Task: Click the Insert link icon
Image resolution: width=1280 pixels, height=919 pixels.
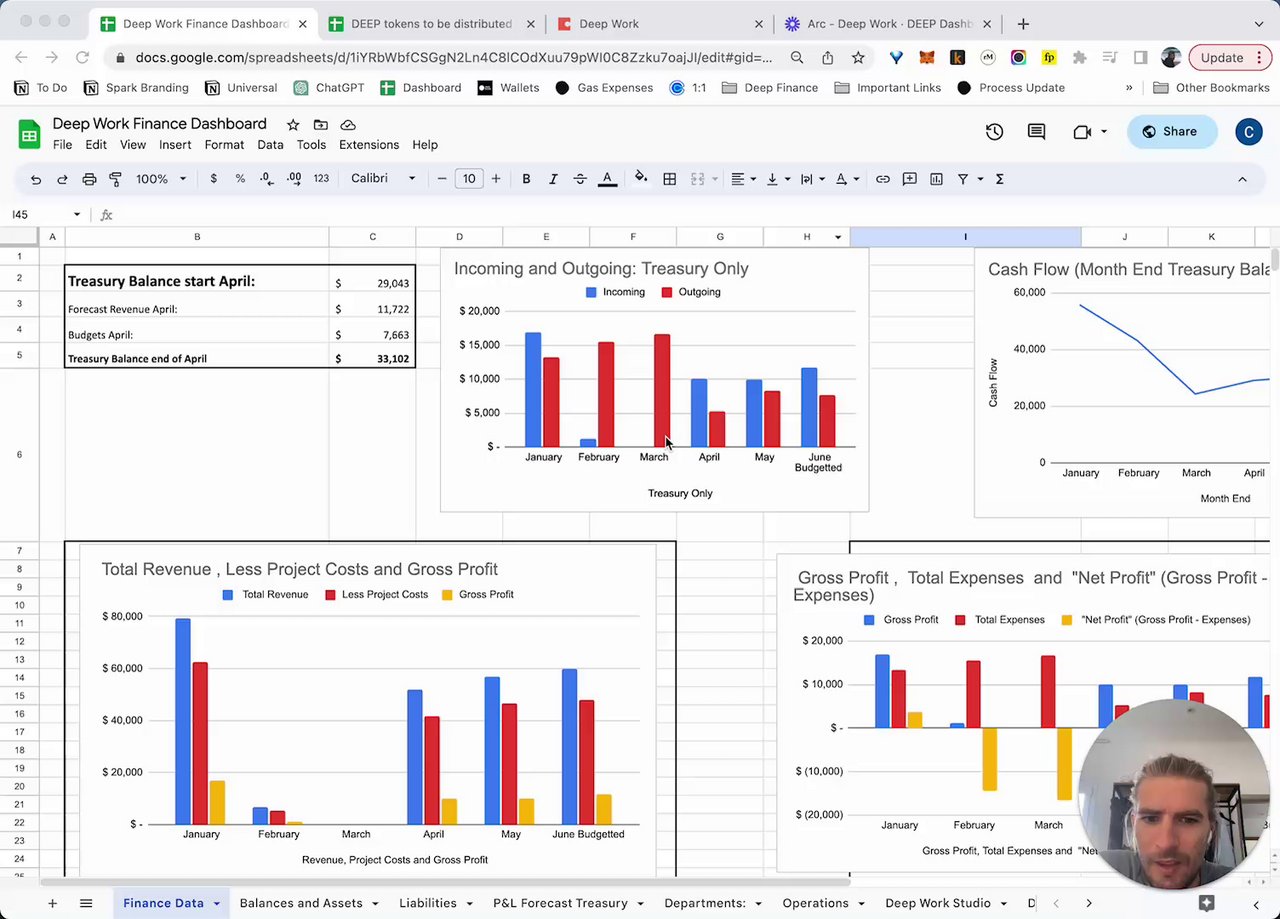Action: click(883, 179)
